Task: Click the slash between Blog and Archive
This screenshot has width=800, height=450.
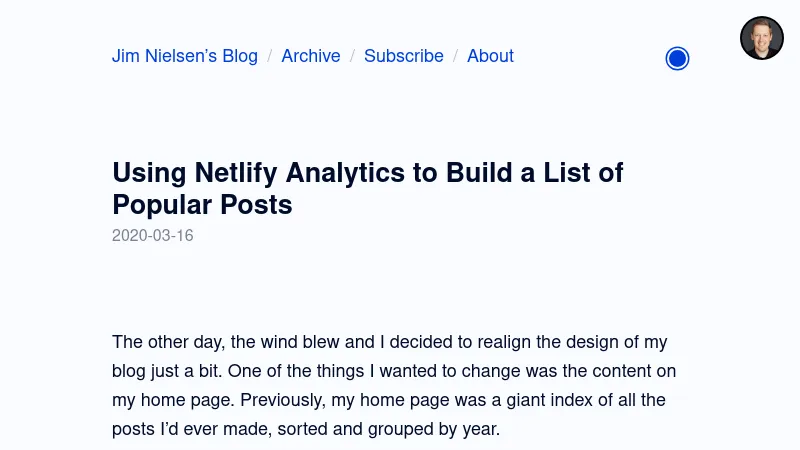Action: (270, 56)
